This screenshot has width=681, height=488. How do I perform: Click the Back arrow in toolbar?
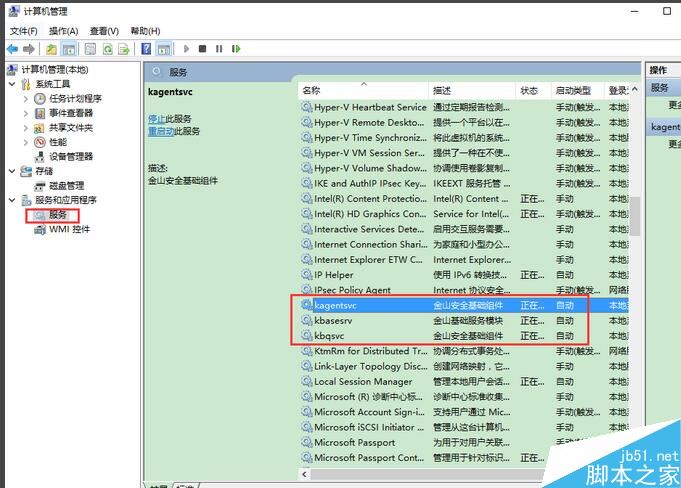pyautogui.click(x=12, y=48)
